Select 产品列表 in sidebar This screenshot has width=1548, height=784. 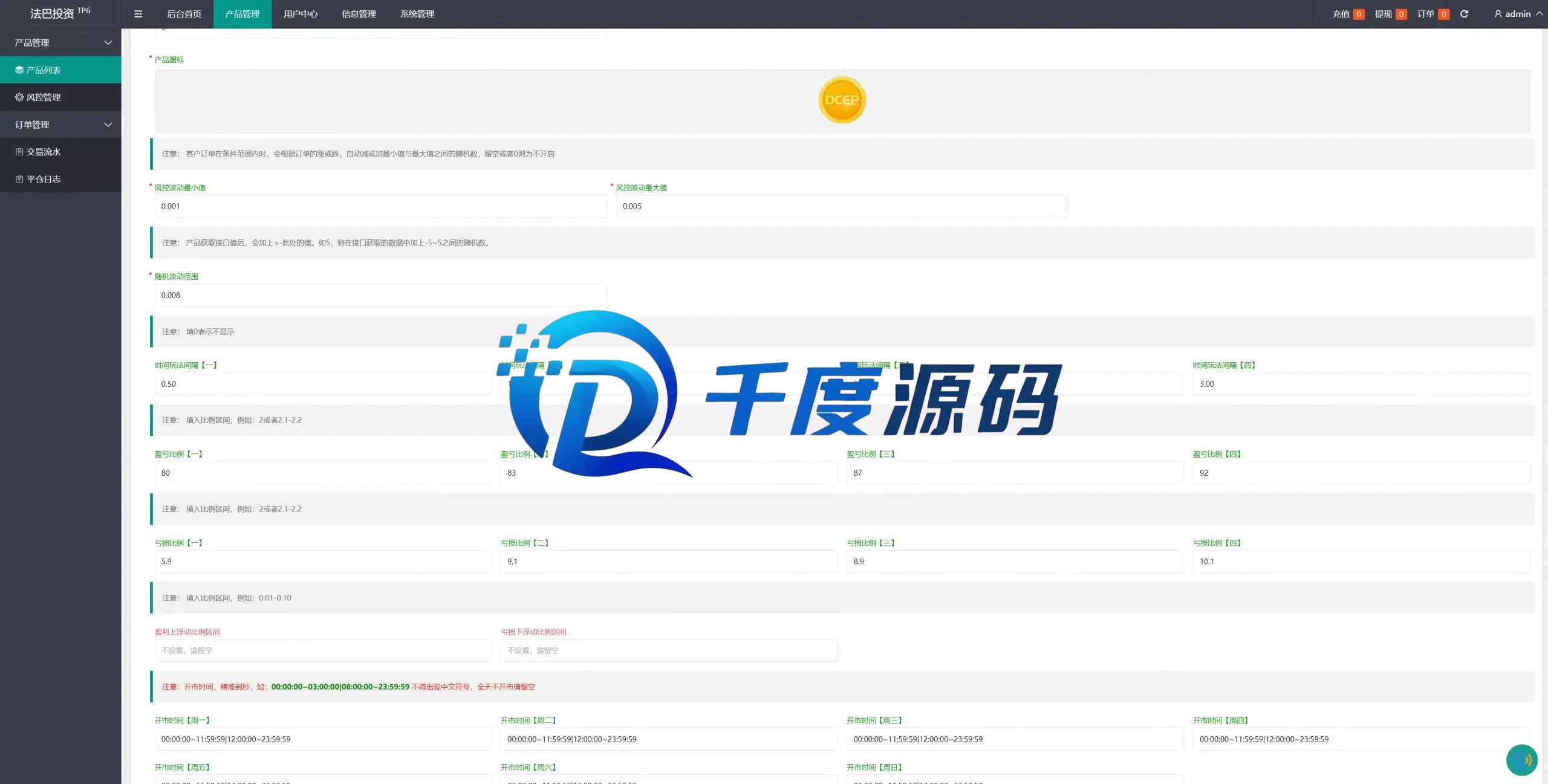pos(60,70)
